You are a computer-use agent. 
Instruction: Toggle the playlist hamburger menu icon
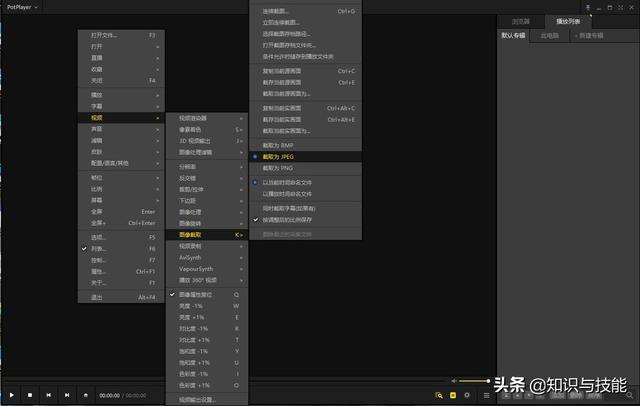[486, 396]
